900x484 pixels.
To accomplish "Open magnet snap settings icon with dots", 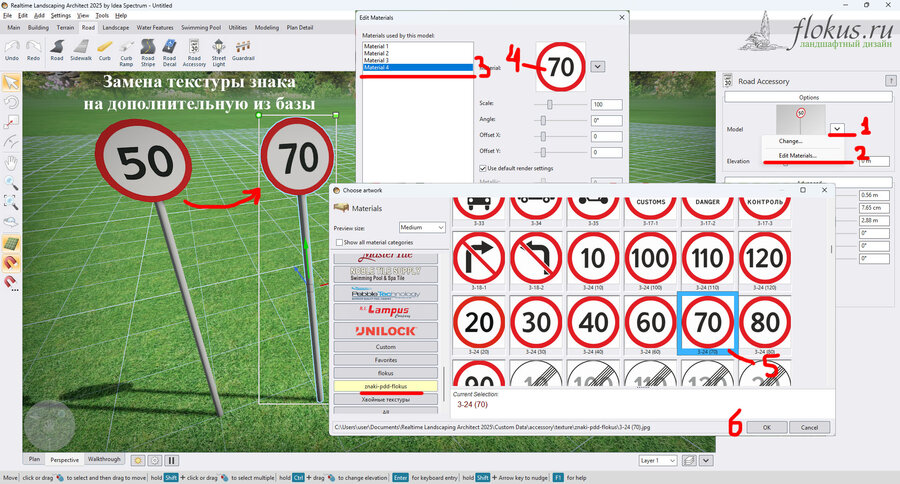I will tap(11, 282).
